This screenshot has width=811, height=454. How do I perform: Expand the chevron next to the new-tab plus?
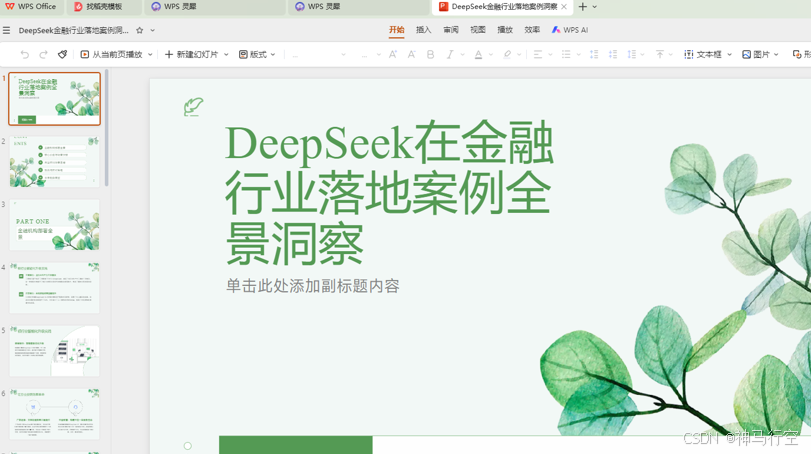pos(595,7)
